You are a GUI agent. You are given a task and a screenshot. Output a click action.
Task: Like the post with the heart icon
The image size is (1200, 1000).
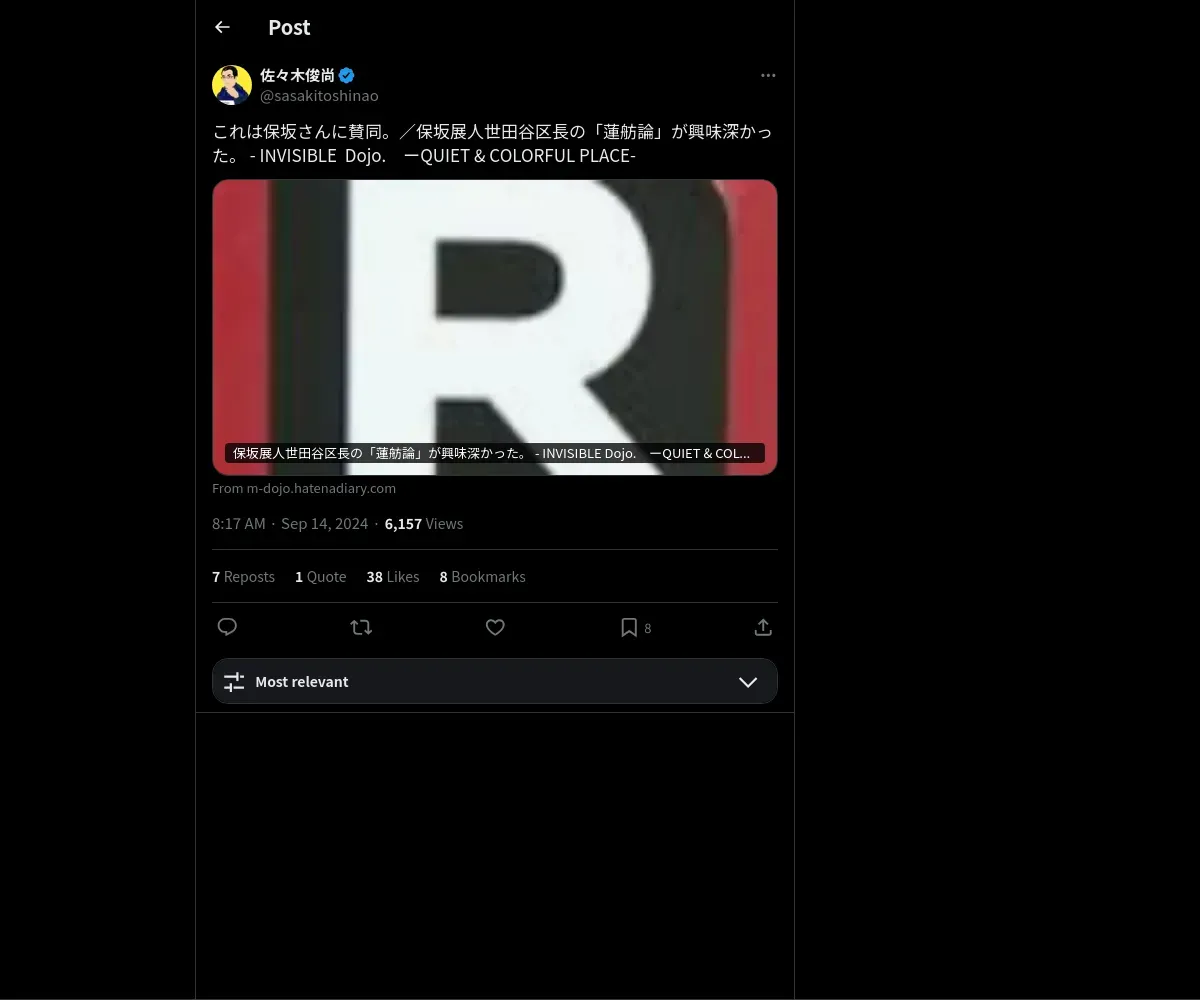click(x=495, y=627)
